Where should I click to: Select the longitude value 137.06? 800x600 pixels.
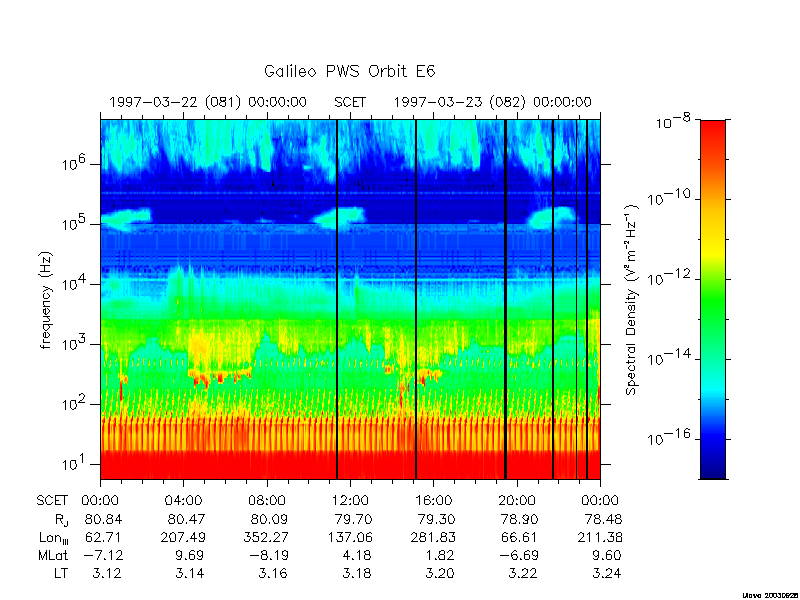point(349,537)
